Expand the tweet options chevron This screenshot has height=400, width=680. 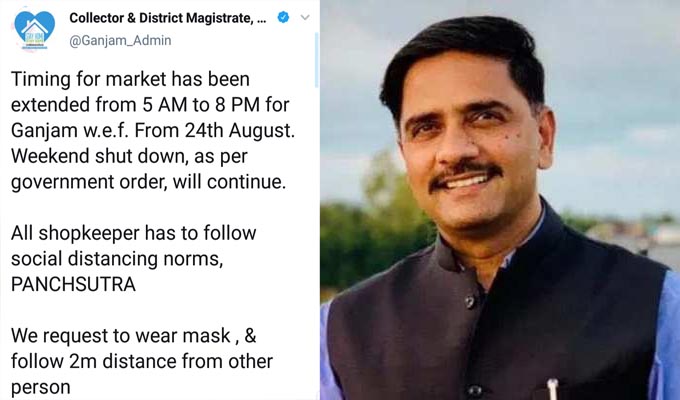pos(305,17)
